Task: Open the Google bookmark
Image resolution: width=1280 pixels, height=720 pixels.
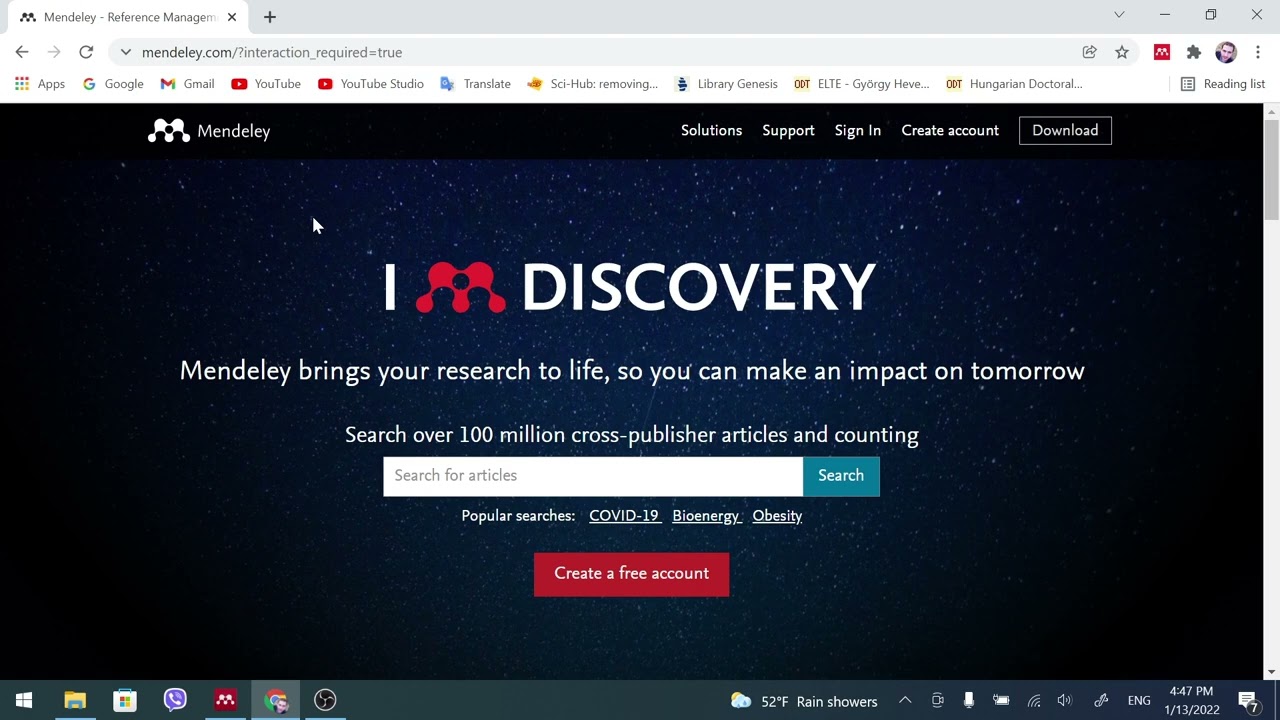Action: coord(113,84)
